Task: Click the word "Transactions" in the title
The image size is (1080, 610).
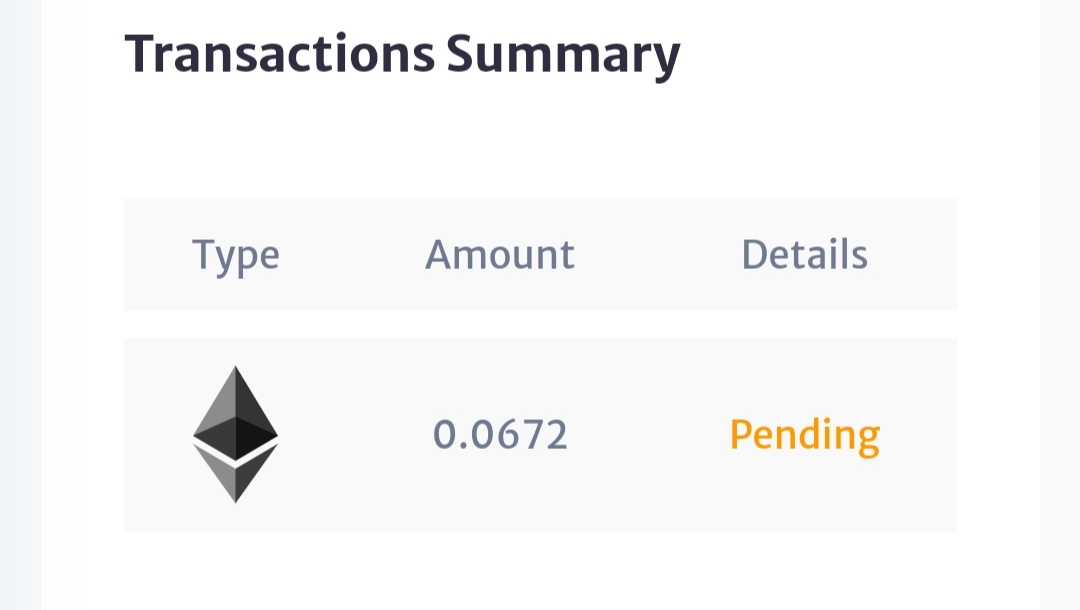Action: [x=280, y=55]
